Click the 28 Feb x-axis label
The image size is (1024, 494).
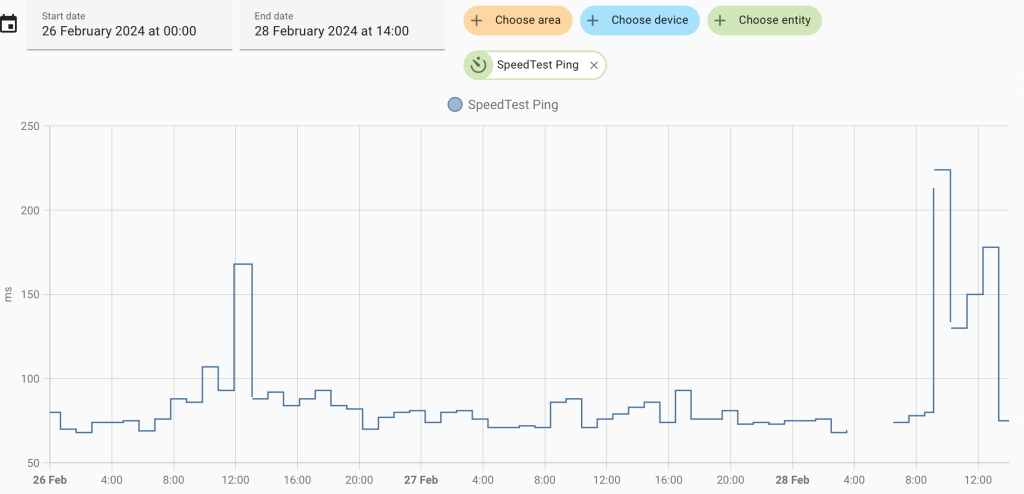pos(792,480)
